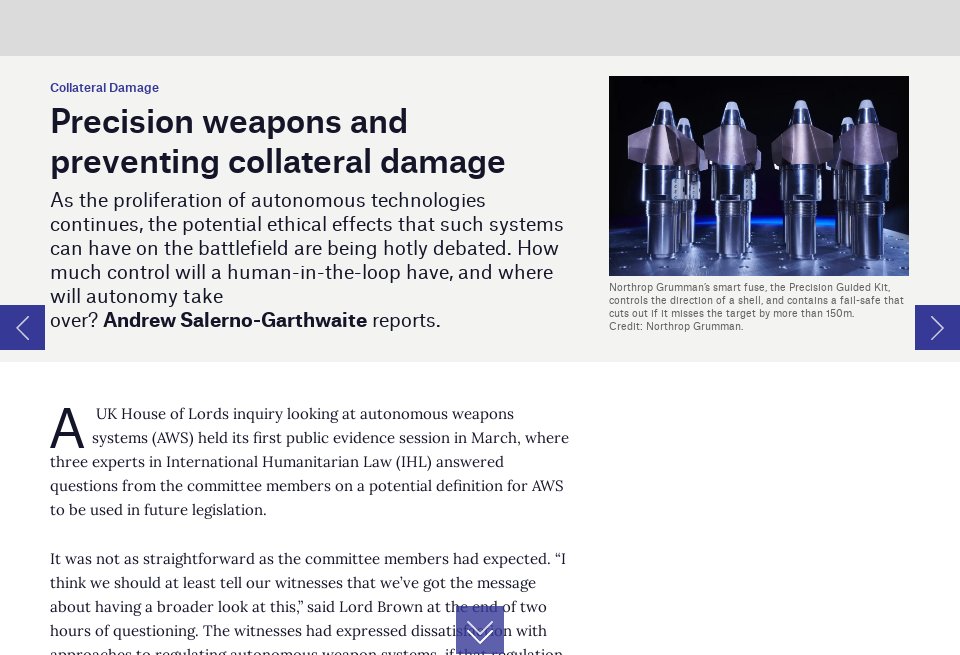This screenshot has width=960, height=655.
Task: Click the Northrop Grumman smart fuse photo
Action: point(758,175)
